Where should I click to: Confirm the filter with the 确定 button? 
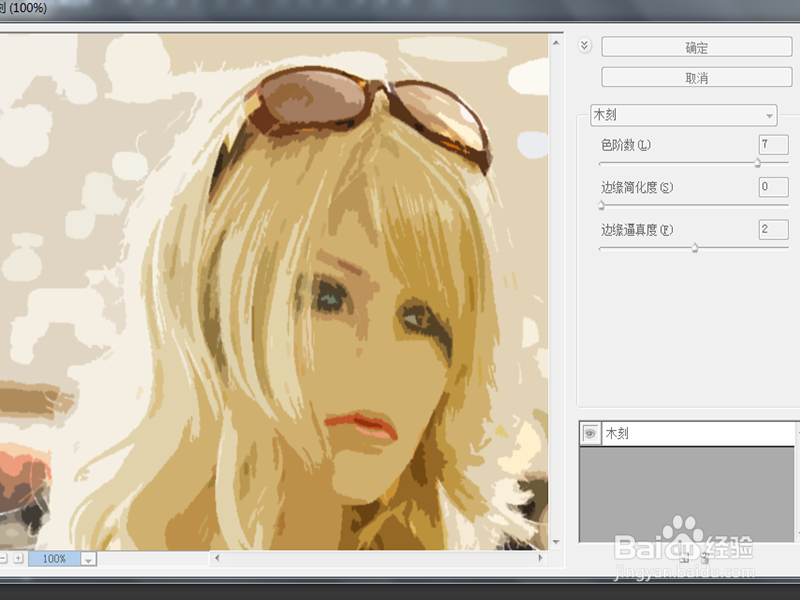pyautogui.click(x=696, y=47)
